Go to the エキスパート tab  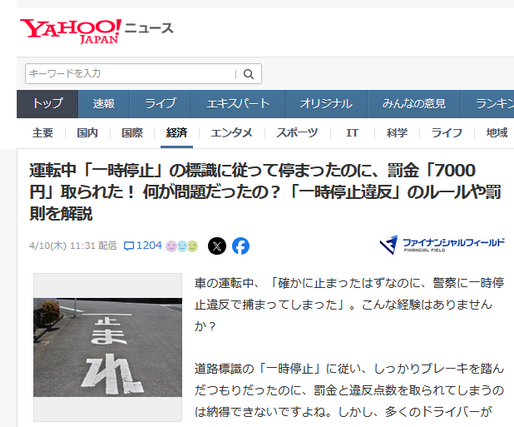(238, 104)
